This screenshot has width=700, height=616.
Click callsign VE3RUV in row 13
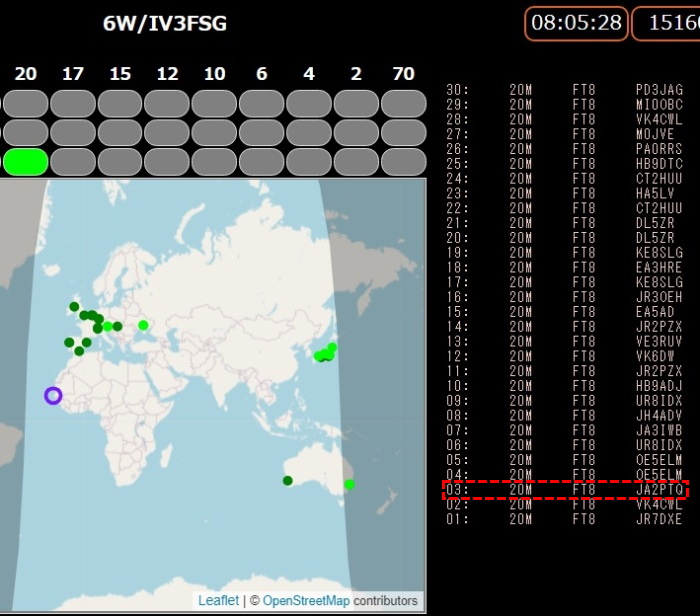(659, 341)
